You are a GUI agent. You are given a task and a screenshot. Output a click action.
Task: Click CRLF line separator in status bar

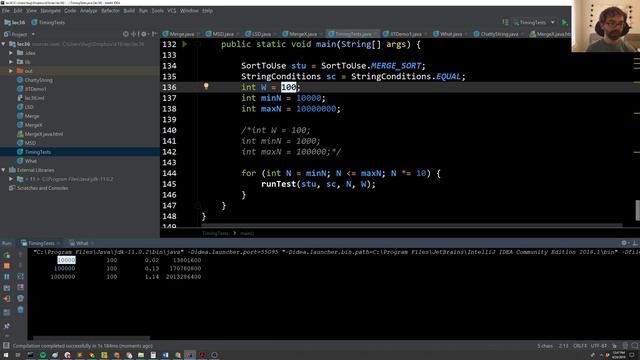pyautogui.click(x=580, y=346)
